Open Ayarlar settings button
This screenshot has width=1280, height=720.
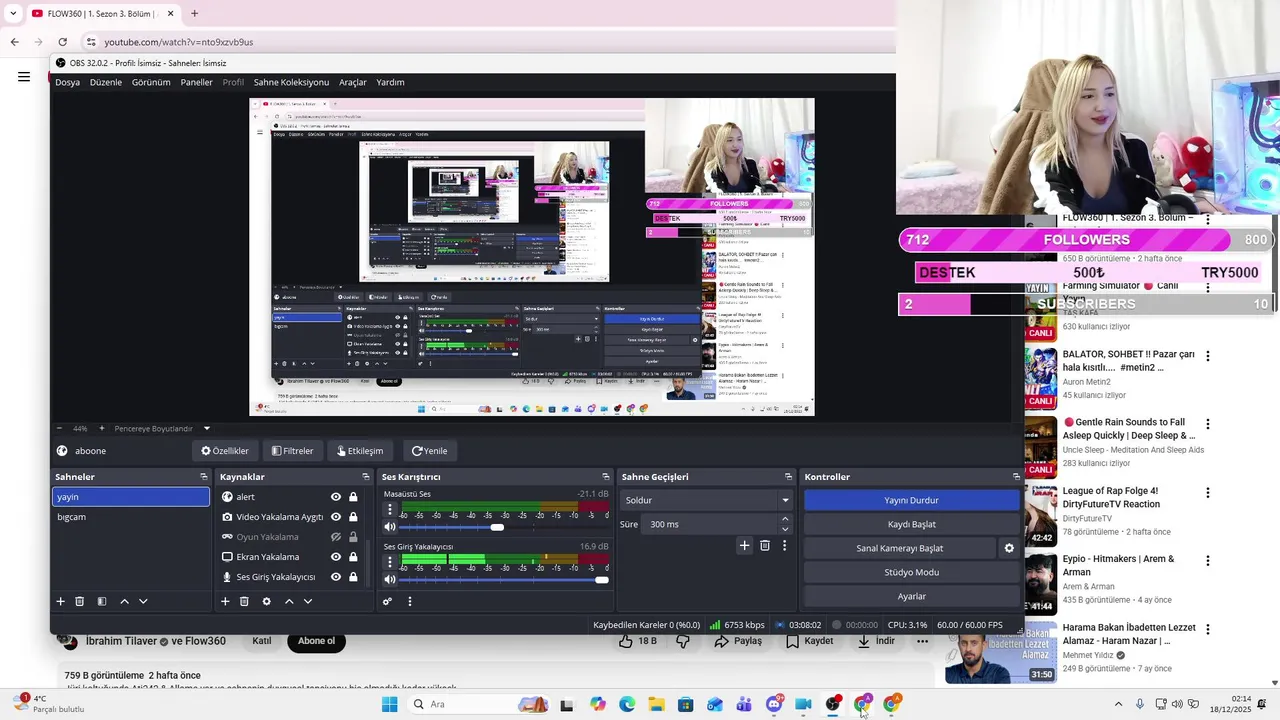pos(911,596)
